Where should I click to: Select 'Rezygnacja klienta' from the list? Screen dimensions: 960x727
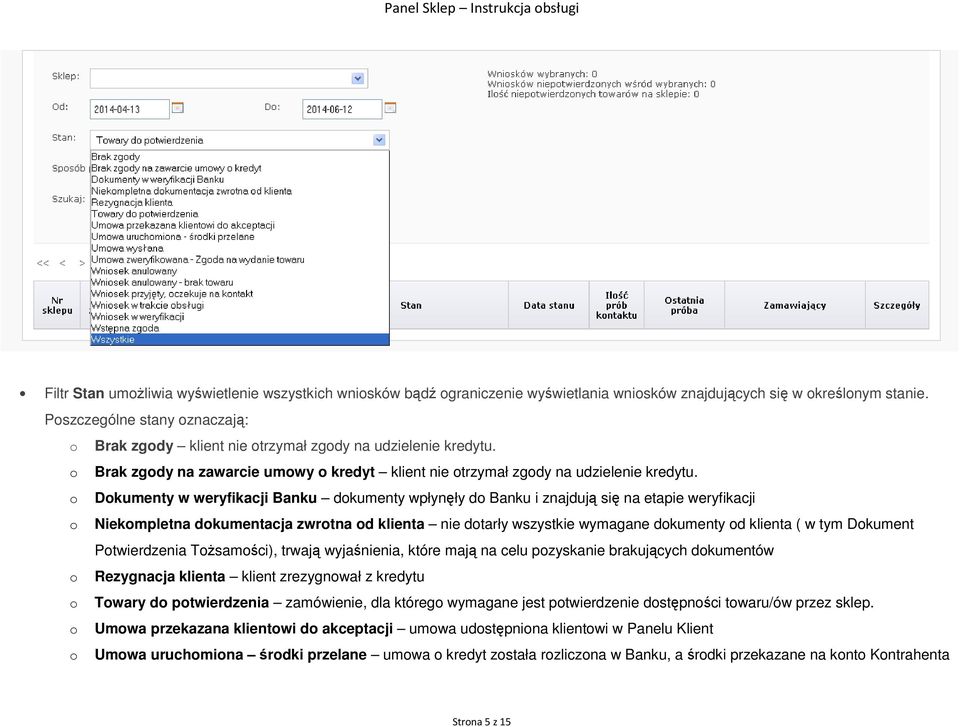pyautogui.click(x=239, y=202)
